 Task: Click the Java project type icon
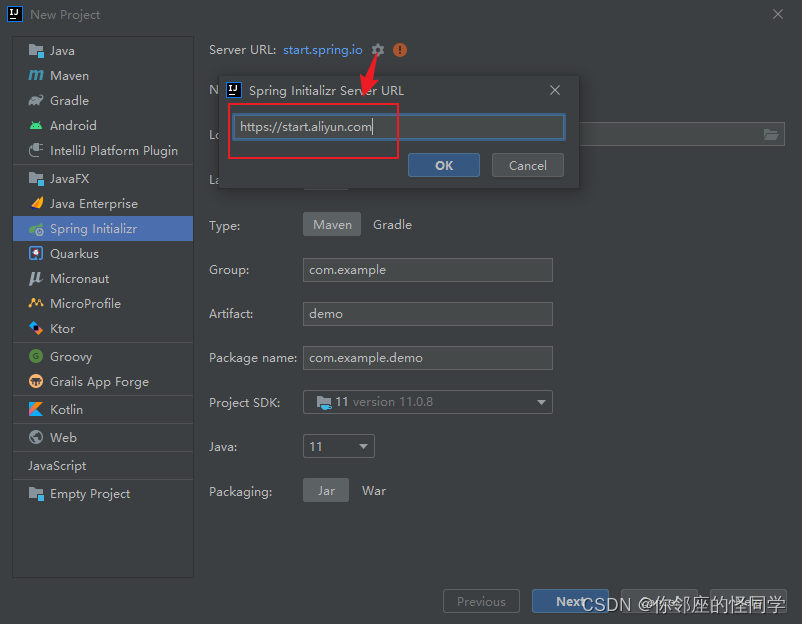tap(36, 51)
